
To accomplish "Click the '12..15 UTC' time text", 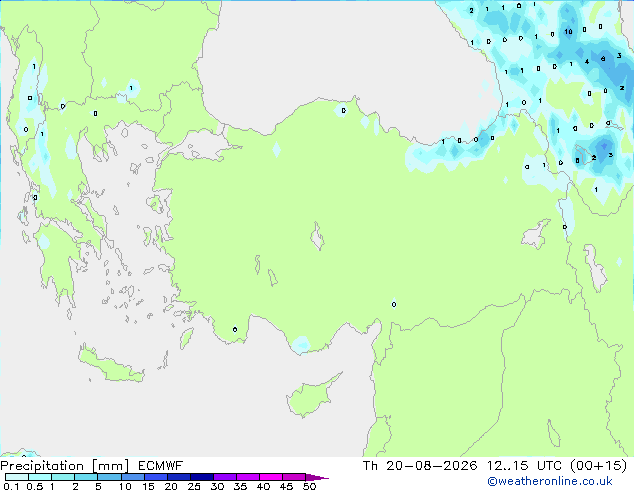I will tap(524, 466).
